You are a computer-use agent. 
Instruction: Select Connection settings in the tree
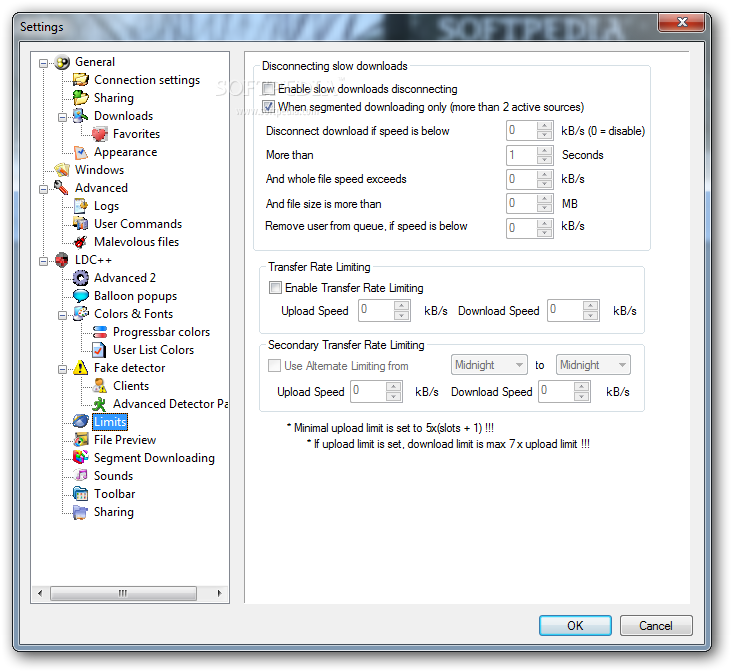[147, 80]
